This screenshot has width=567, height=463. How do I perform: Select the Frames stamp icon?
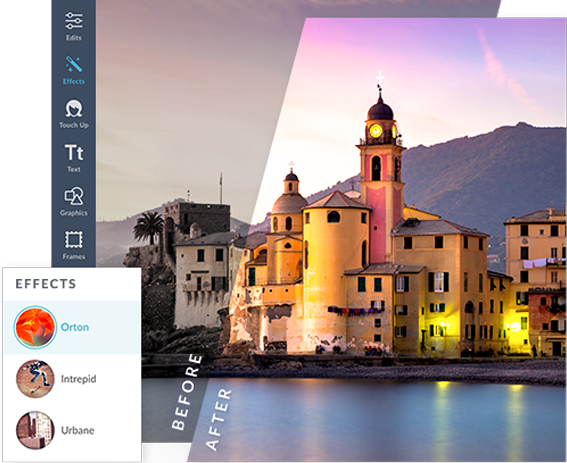74,239
